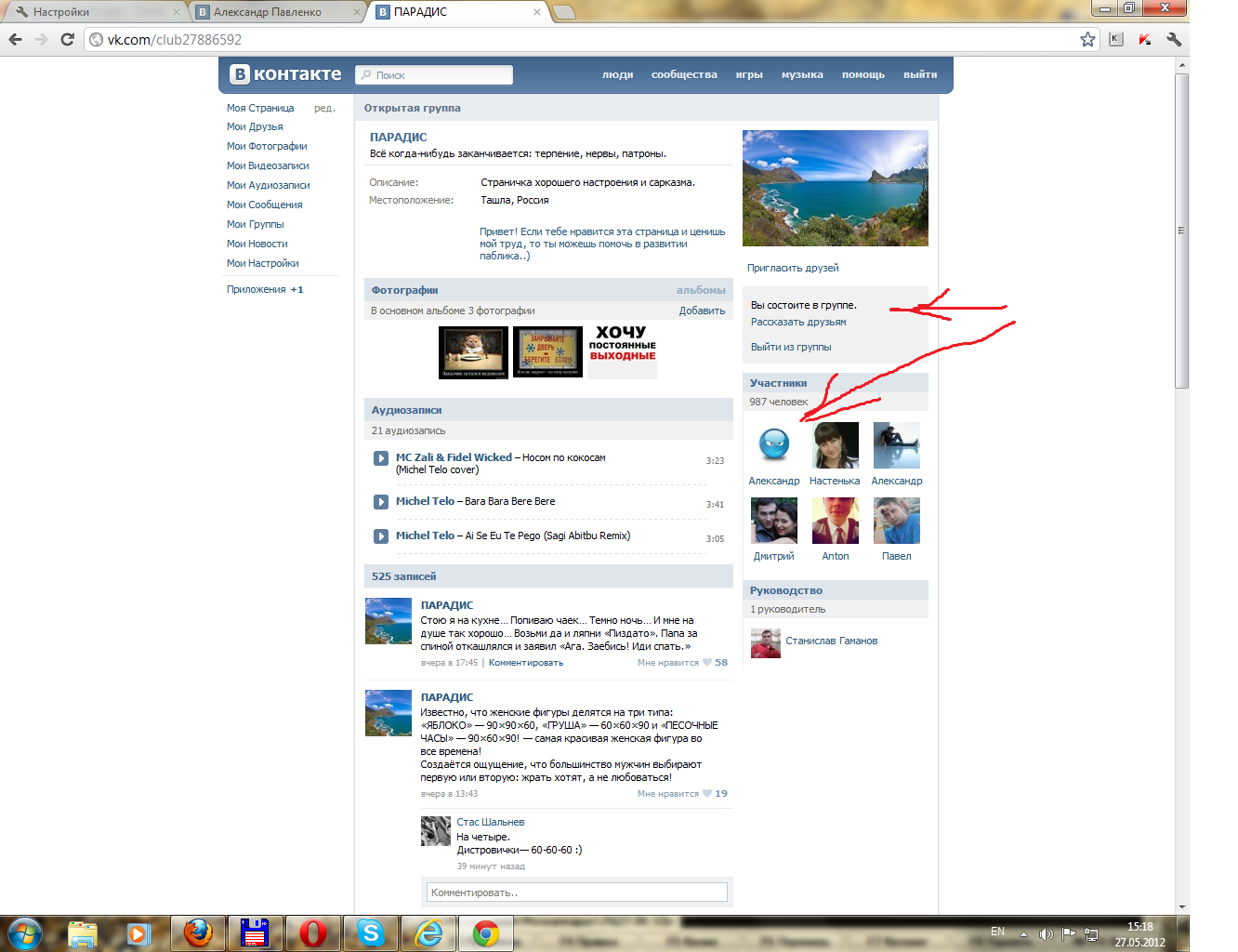
Task: Open member Anton's profile photo
Action: click(836, 521)
